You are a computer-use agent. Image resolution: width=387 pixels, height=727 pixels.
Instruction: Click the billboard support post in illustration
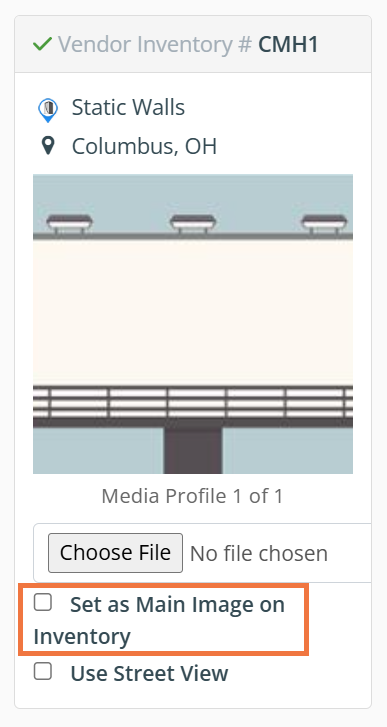193,450
